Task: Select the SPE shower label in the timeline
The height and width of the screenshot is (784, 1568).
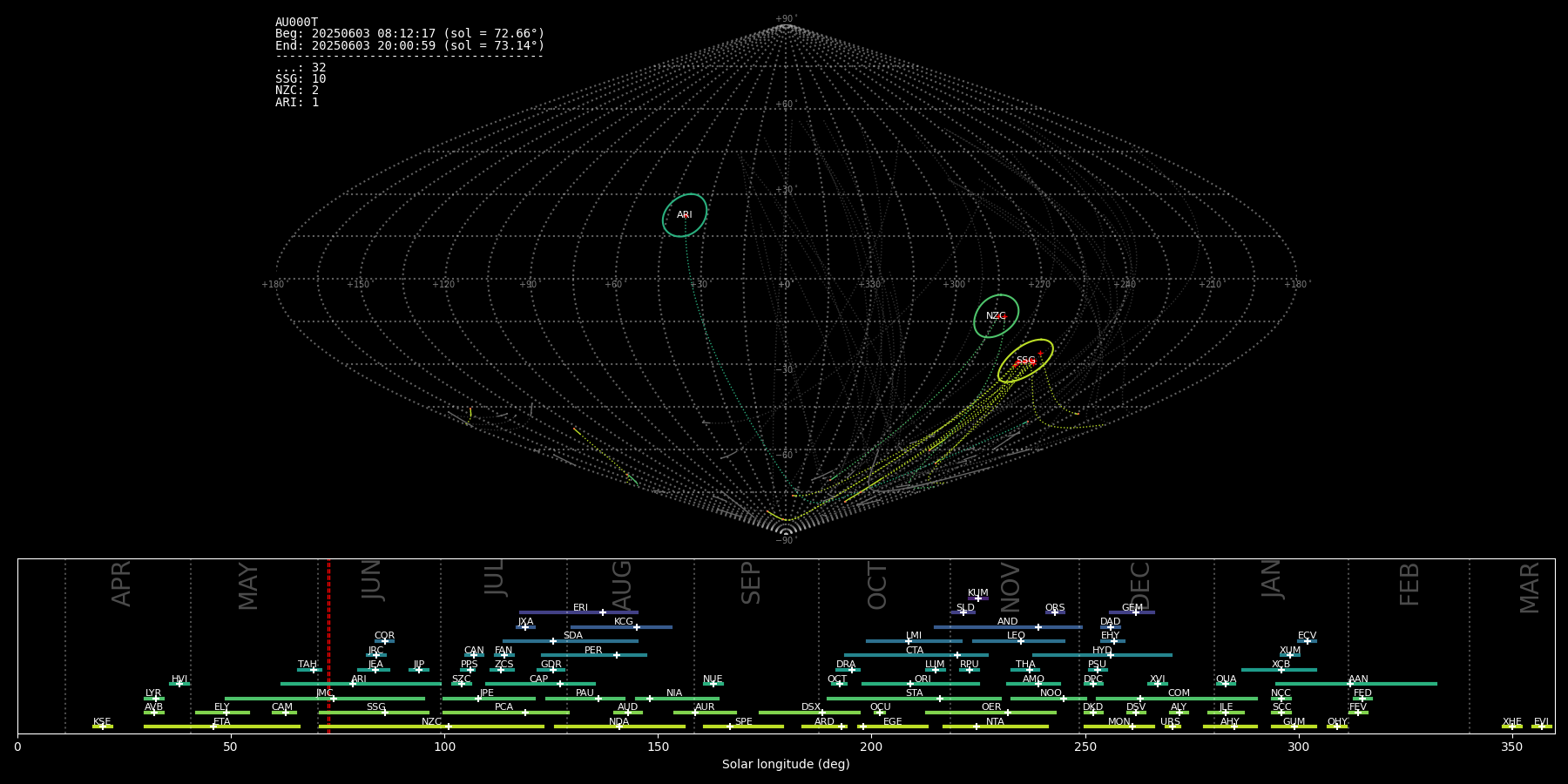Action: (x=743, y=722)
